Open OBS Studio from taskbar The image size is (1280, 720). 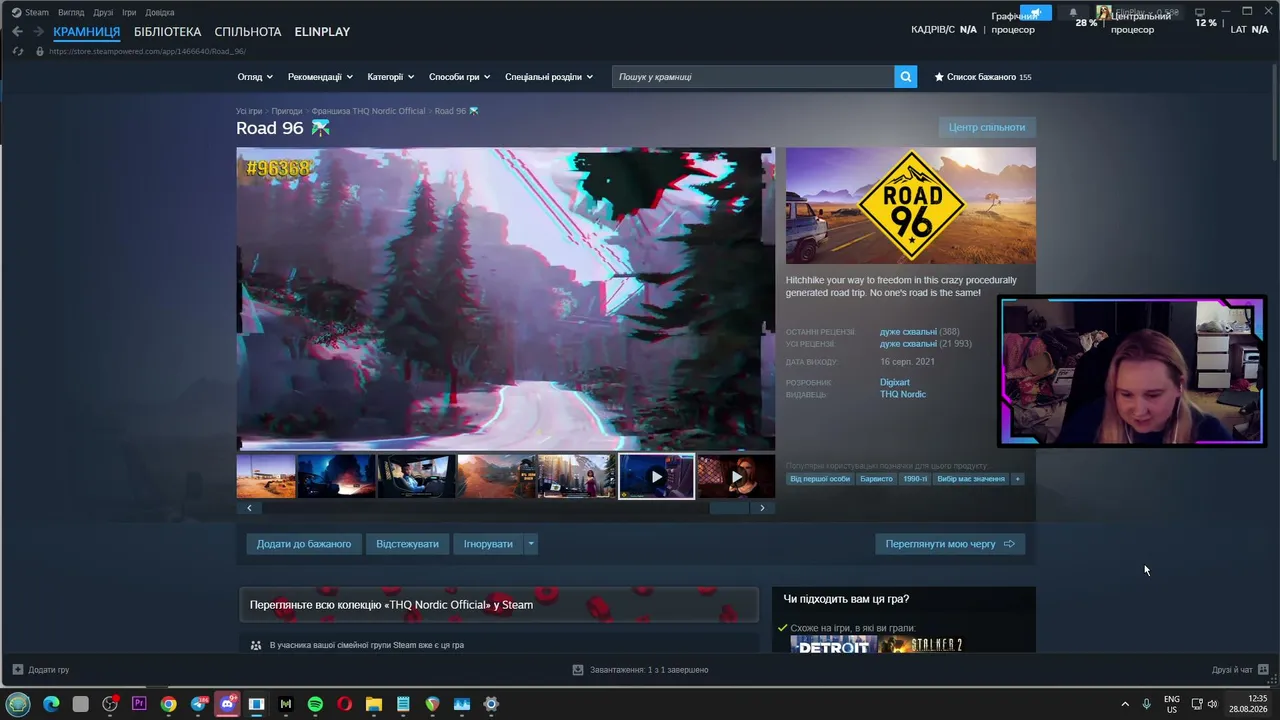[x=110, y=704]
